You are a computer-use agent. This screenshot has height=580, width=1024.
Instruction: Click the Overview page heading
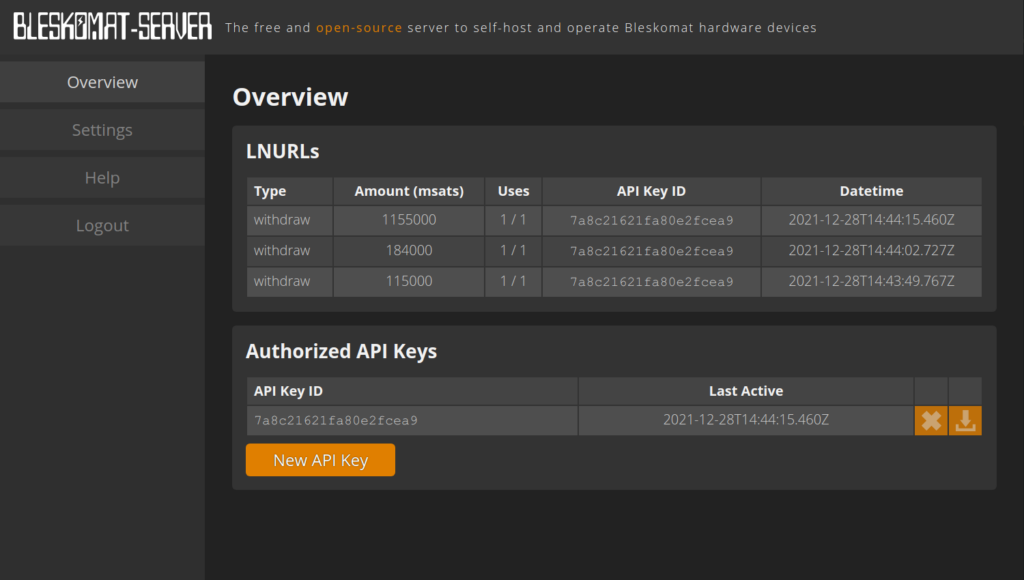(x=291, y=97)
